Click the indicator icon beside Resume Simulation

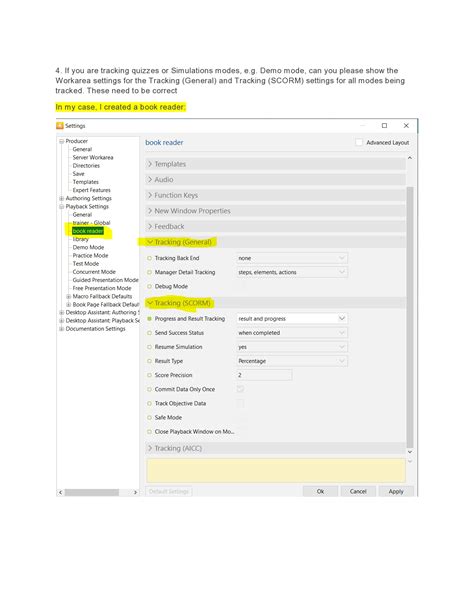pyautogui.click(x=149, y=347)
